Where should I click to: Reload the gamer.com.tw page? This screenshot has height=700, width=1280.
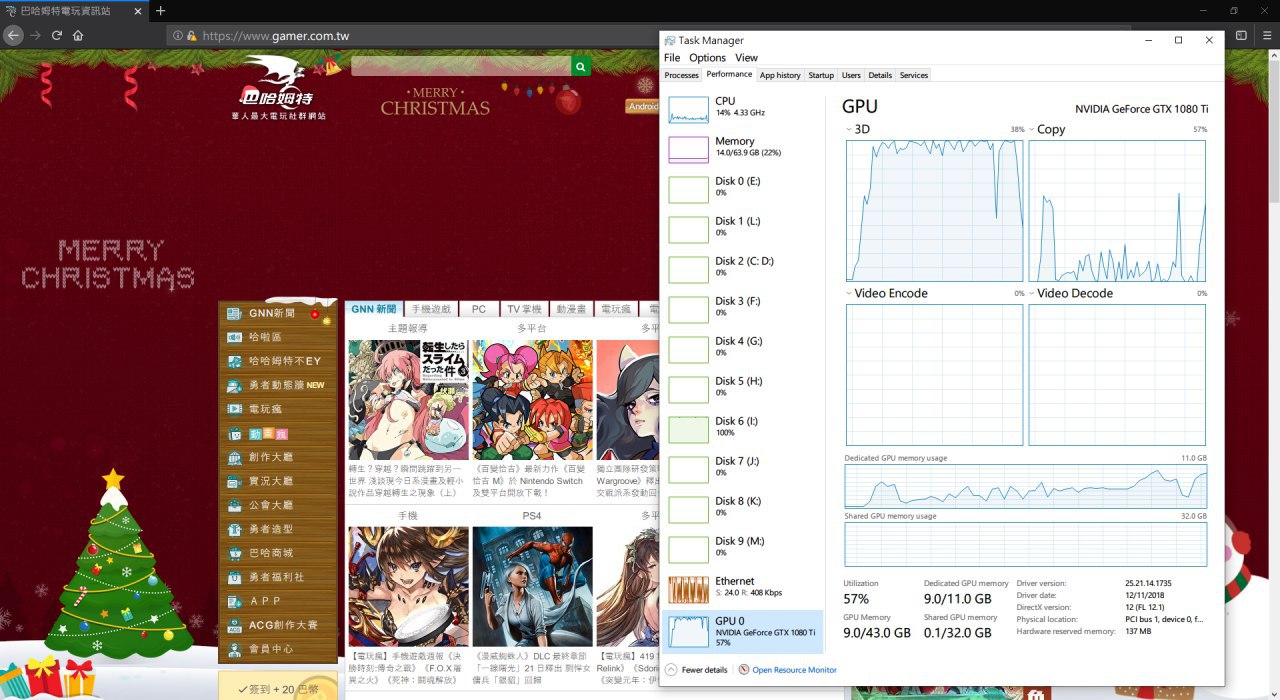click(57, 35)
